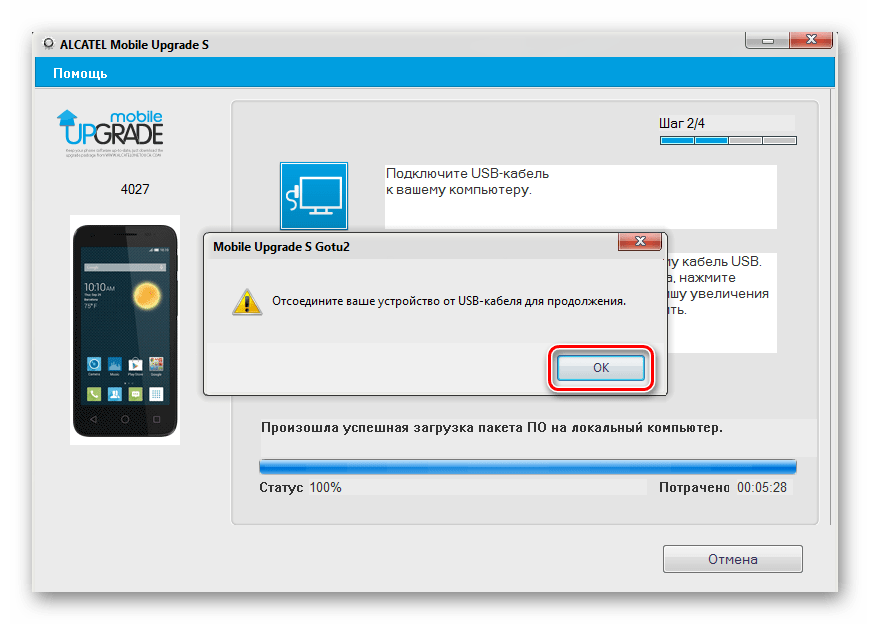Image resolution: width=870 pixels, height=624 pixels.
Task: Close the Mobile Upgrade S Gotu2 dialog
Action: [640, 241]
